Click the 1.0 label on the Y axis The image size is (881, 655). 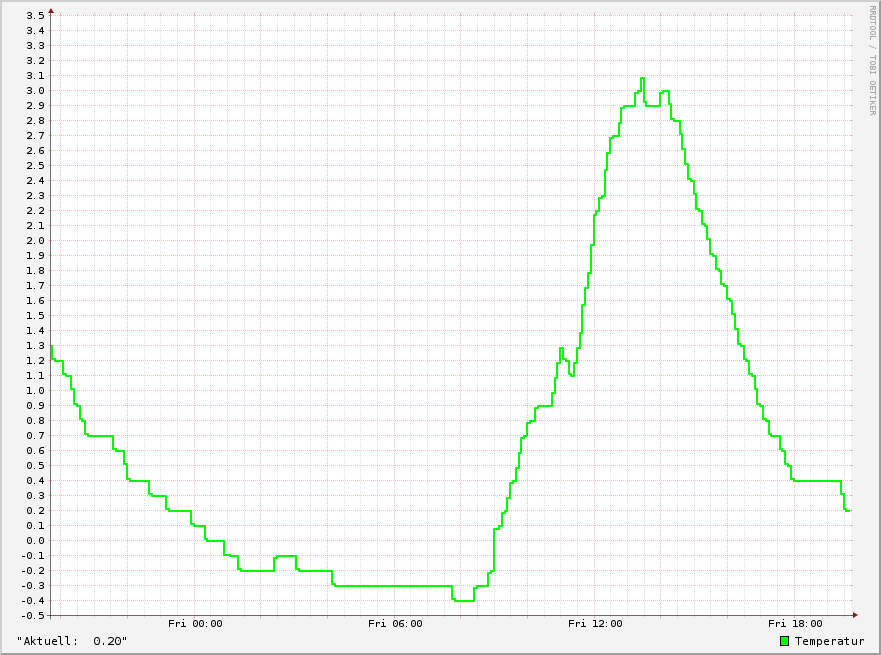click(x=35, y=390)
